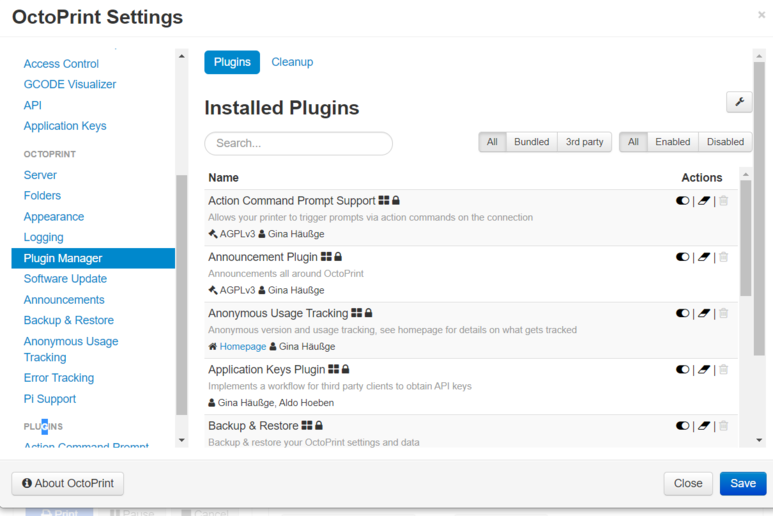
Task: Click lock icon beside Announcement Plugin
Action: 338,257
